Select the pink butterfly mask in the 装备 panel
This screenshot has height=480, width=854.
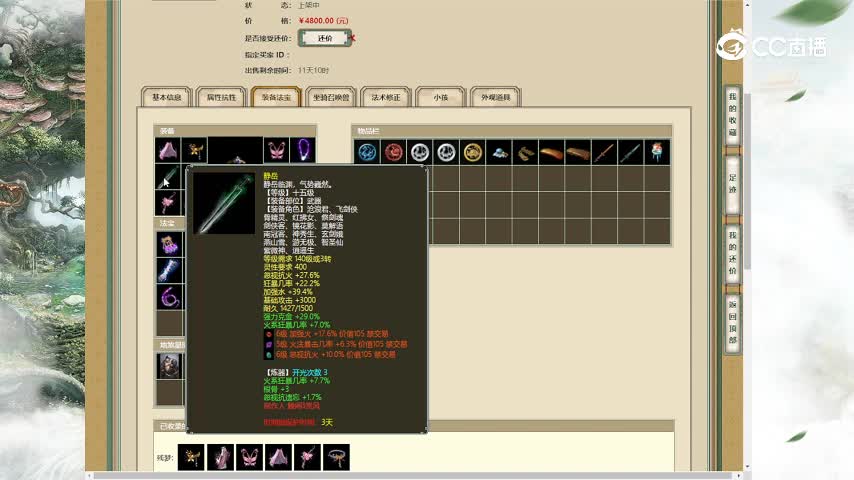pyautogui.click(x=276, y=150)
